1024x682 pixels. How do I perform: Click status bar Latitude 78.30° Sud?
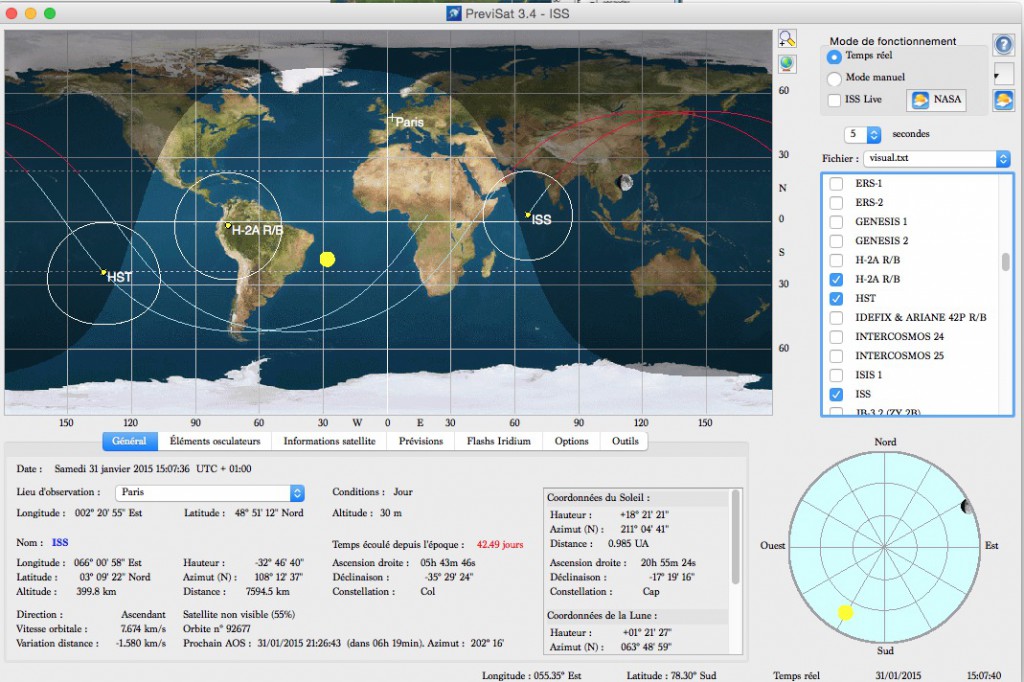tap(671, 675)
